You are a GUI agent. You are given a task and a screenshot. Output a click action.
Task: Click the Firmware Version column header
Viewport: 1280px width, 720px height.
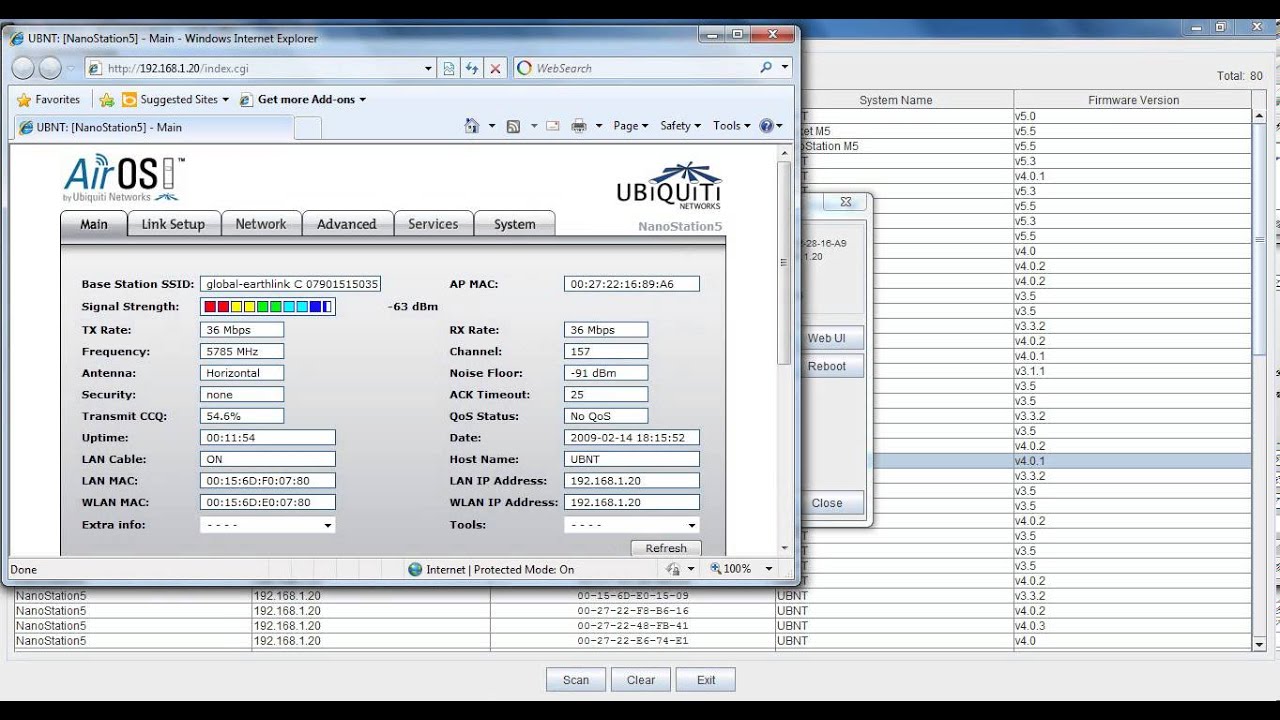1133,100
